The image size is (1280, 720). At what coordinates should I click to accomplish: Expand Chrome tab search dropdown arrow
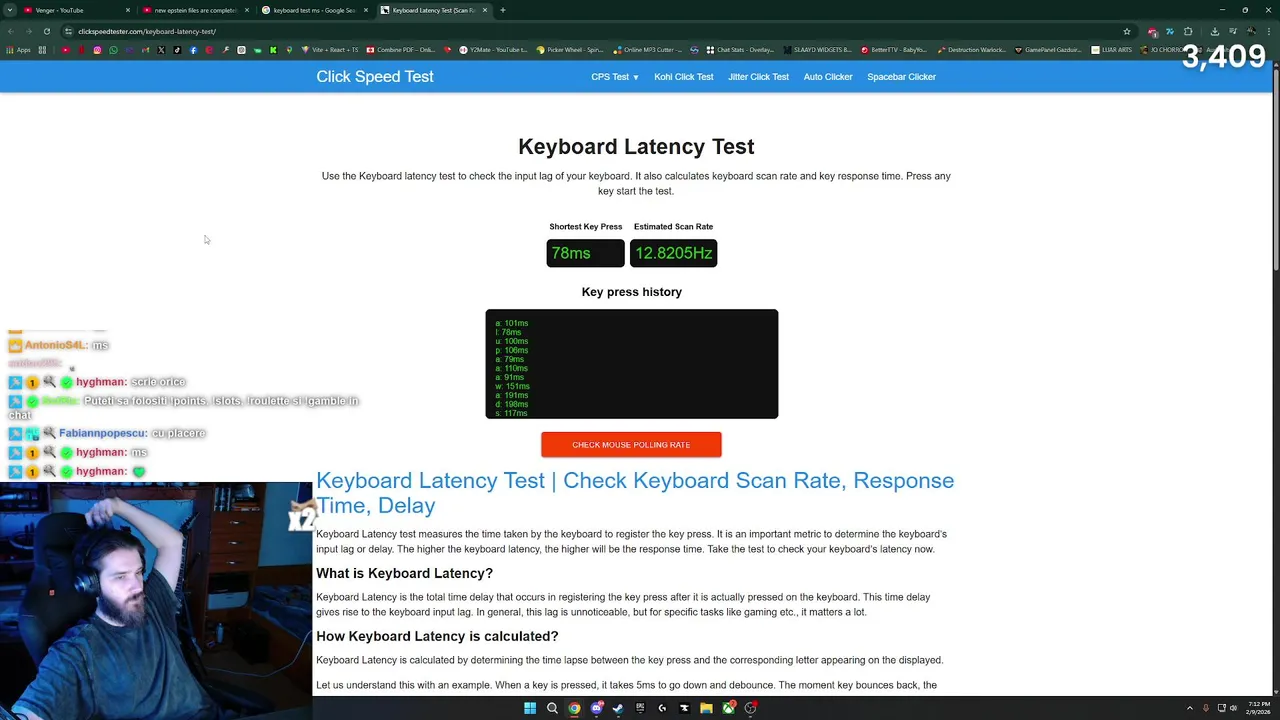click(x=10, y=10)
